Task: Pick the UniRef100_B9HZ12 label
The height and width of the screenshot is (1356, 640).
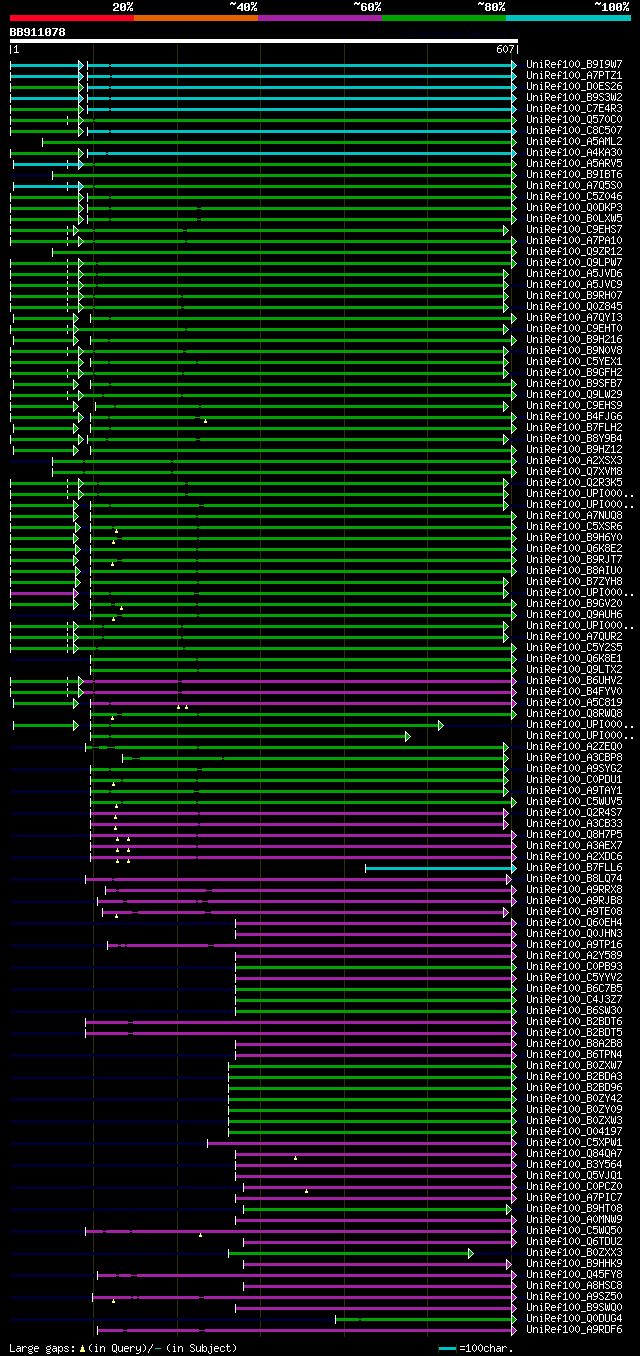Action: (x=574, y=449)
